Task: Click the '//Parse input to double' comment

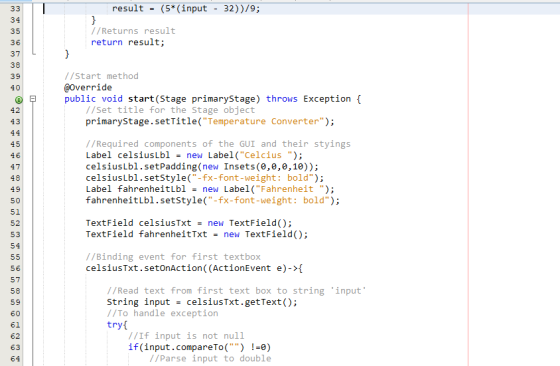Action: [210, 359]
